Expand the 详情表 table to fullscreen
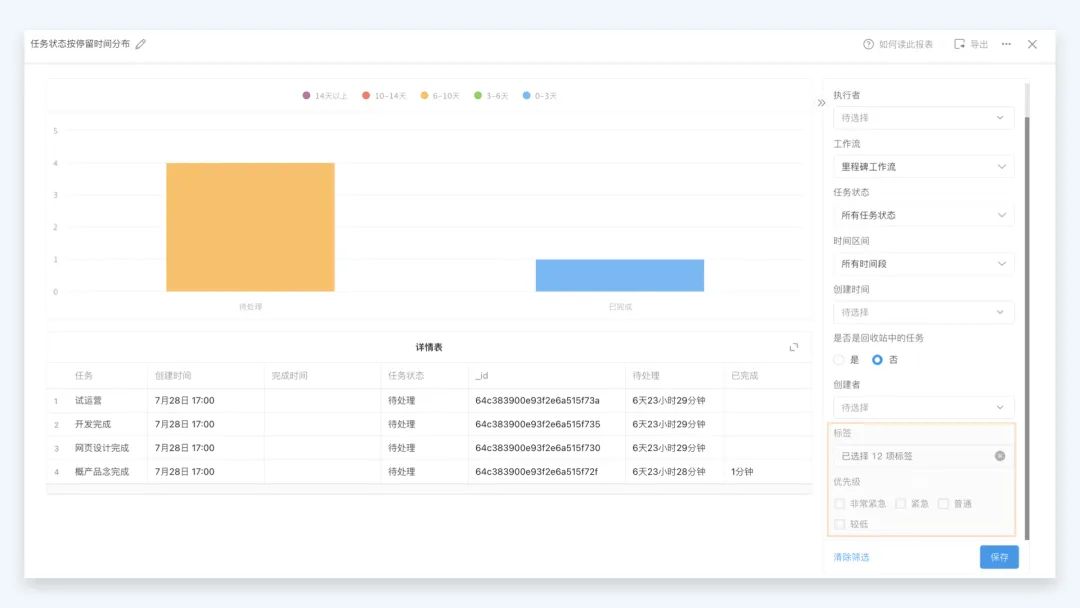The width and height of the screenshot is (1080, 608). click(x=794, y=347)
